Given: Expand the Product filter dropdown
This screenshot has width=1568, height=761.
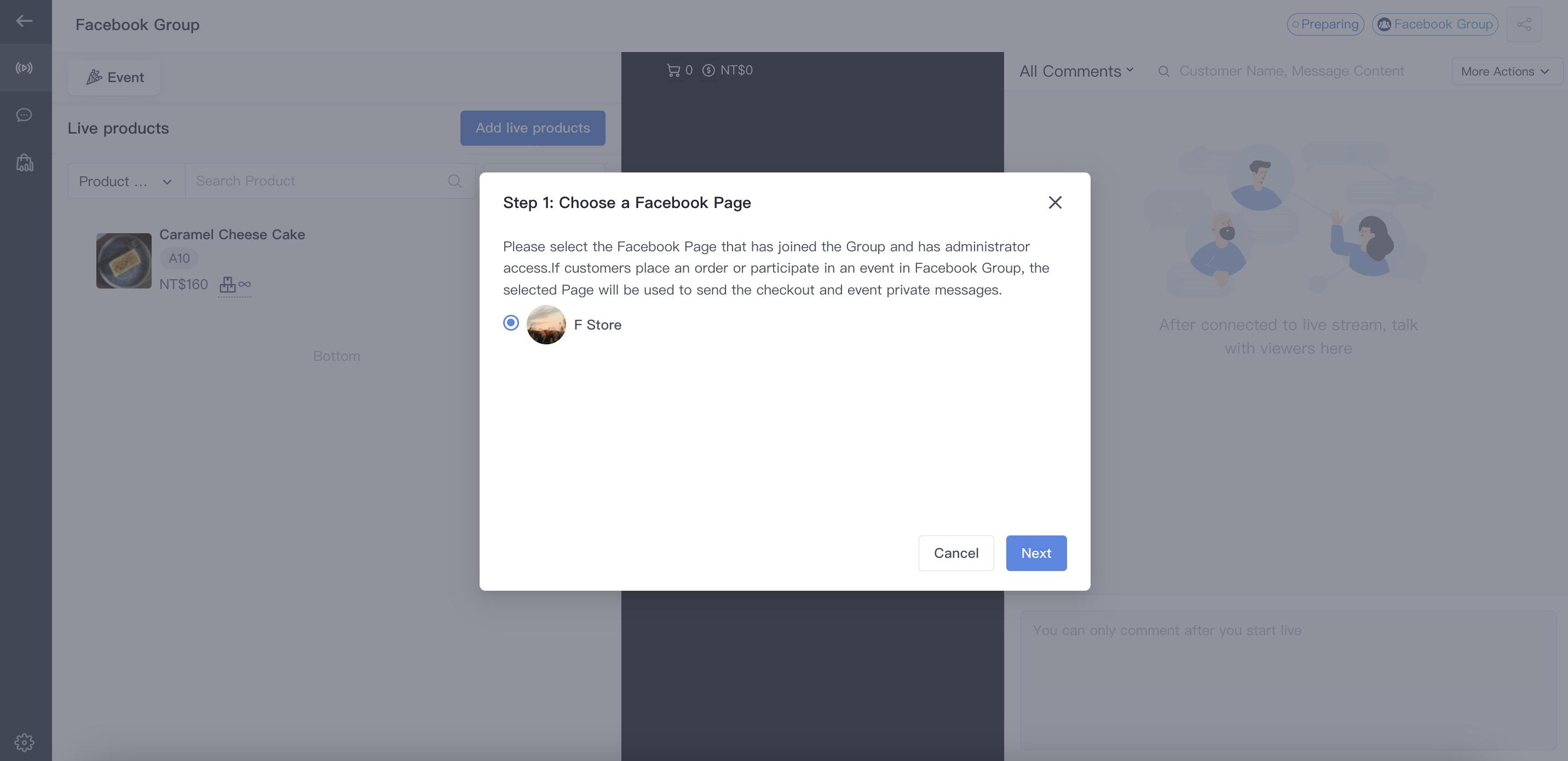Looking at the screenshot, I should point(126,181).
